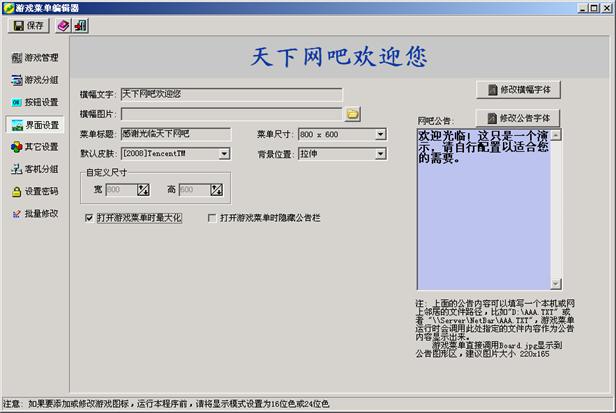
Task: Click into the 横幅文字 text field
Action: point(230,94)
